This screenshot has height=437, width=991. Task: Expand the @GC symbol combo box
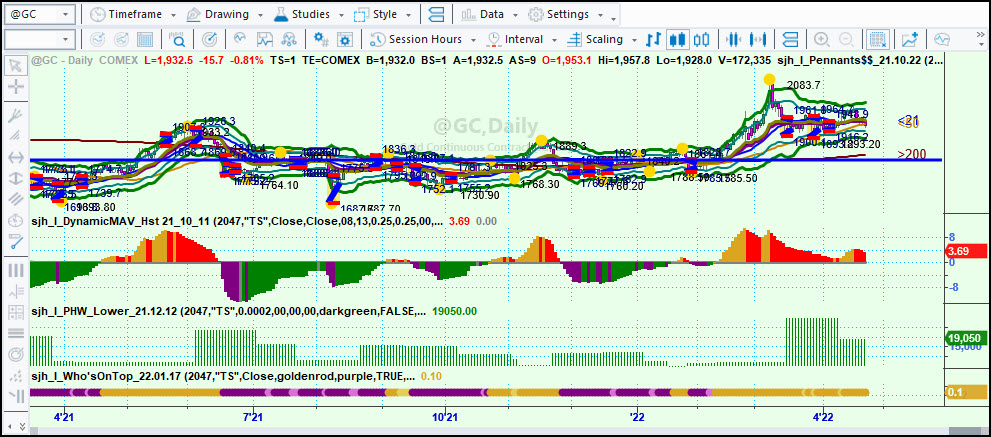click(66, 14)
